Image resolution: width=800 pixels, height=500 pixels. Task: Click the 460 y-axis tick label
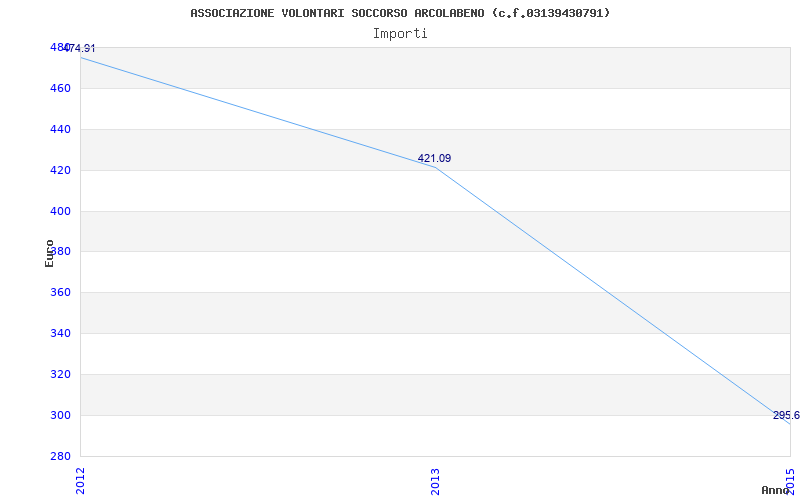[59, 88]
